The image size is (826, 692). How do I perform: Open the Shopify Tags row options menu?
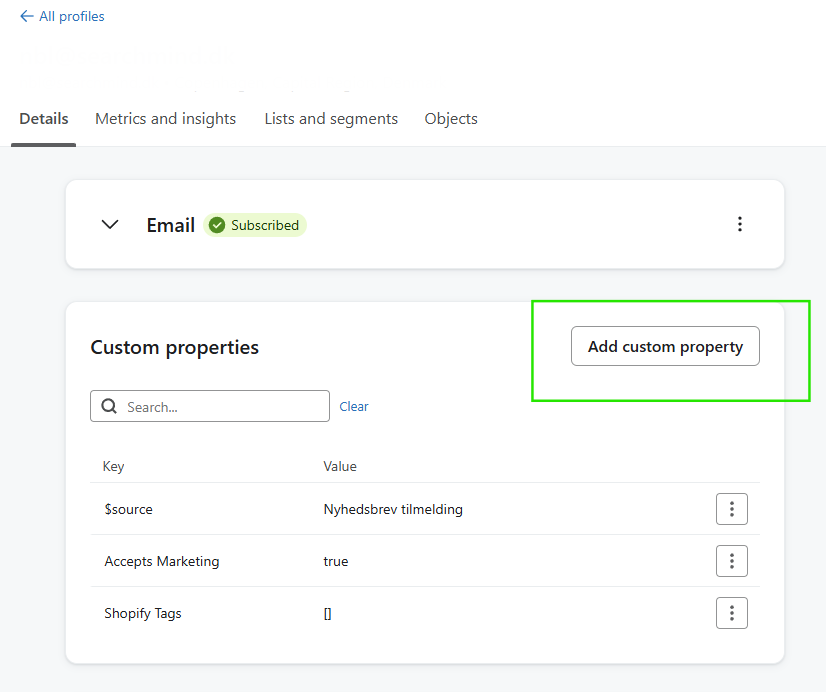point(732,613)
